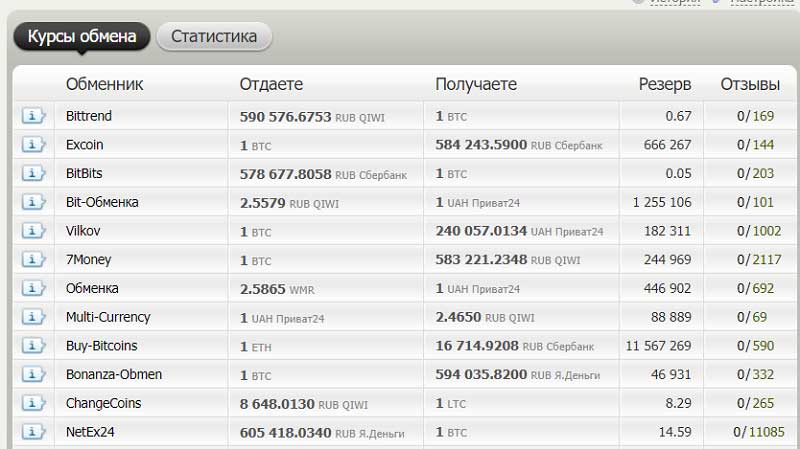
Task: Select rate 2.4650 RUB QIWI
Action: coord(485,317)
